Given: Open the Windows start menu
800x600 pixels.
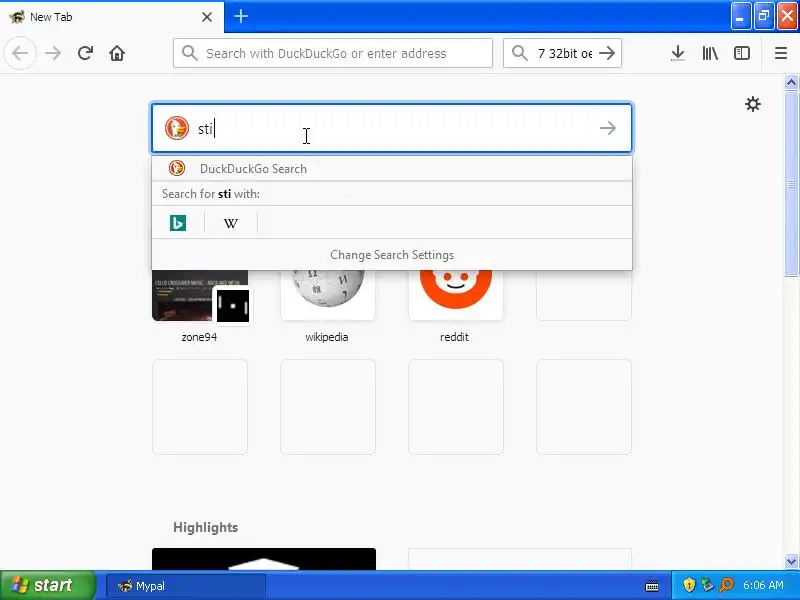Looking at the screenshot, I should [x=47, y=585].
